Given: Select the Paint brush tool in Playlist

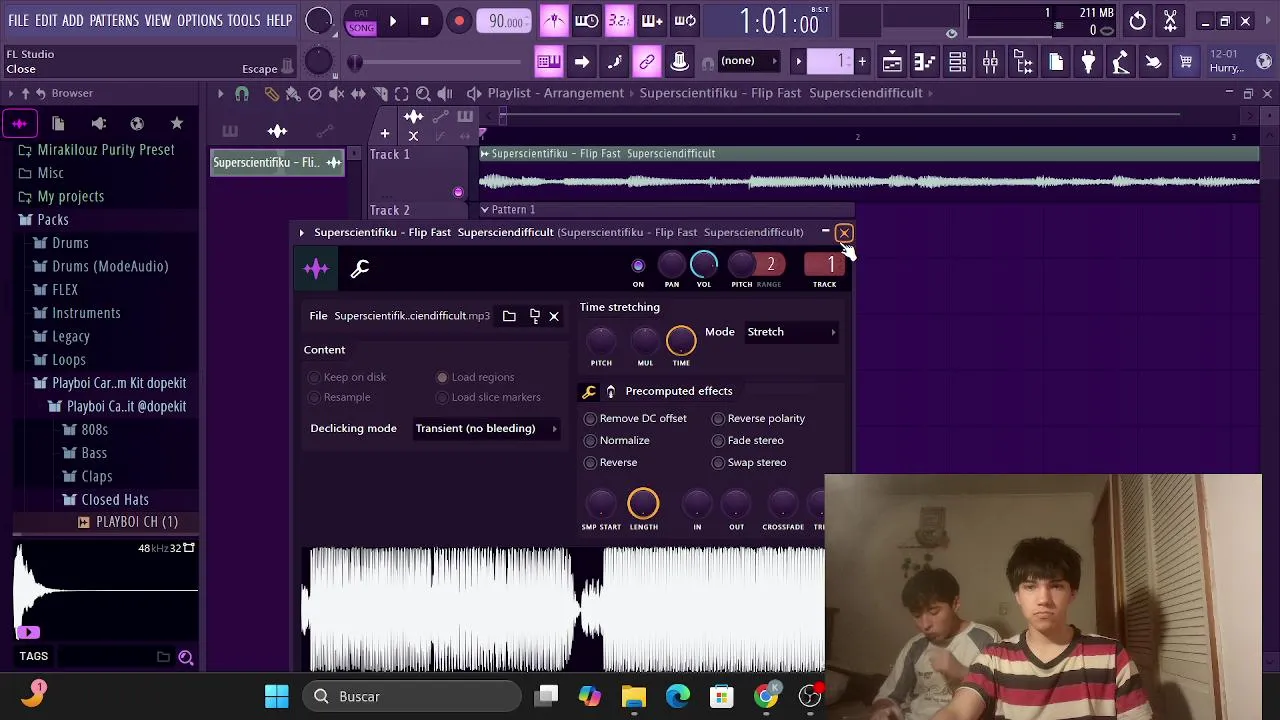Looking at the screenshot, I should tap(293, 93).
